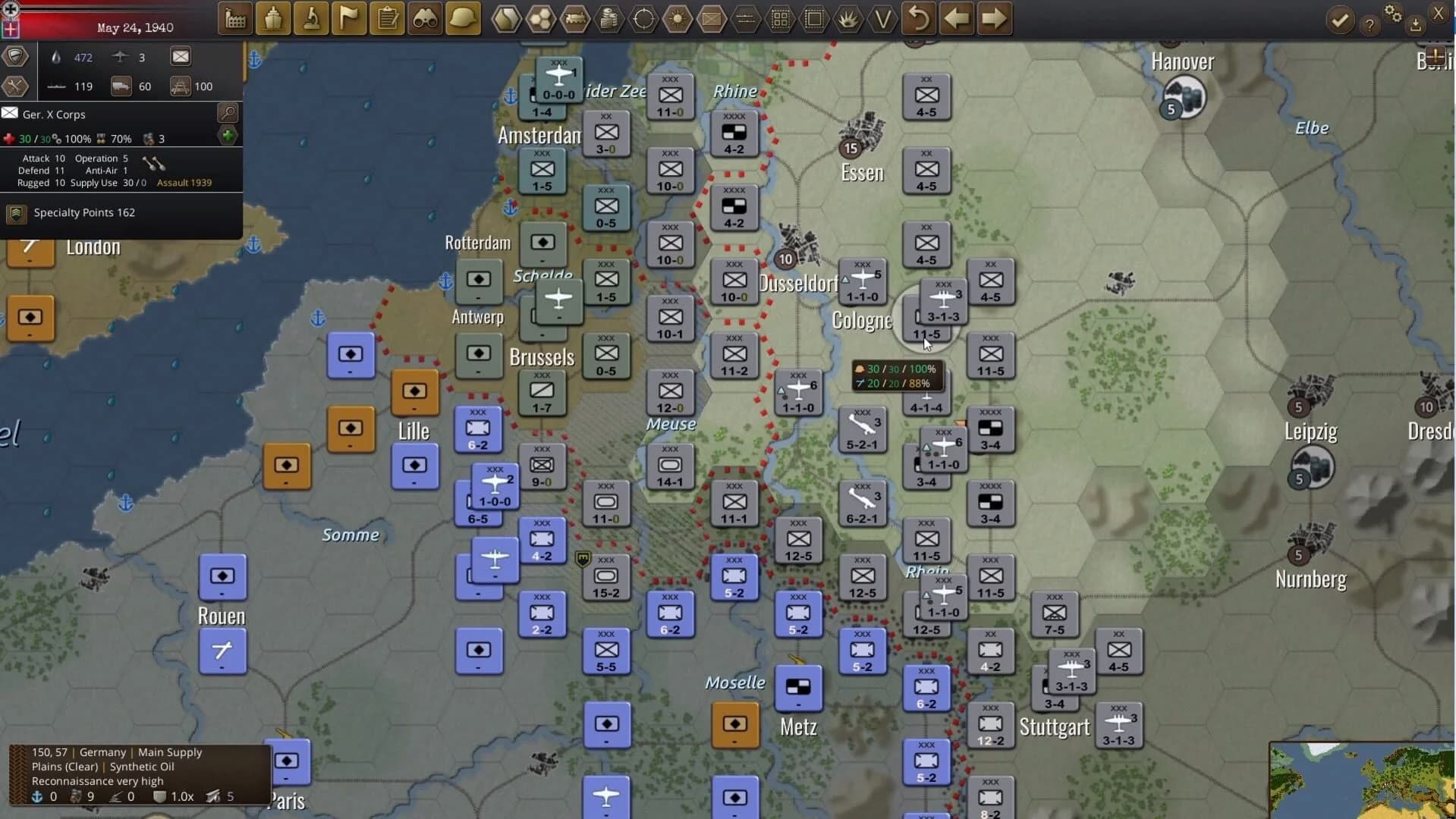The height and width of the screenshot is (819, 1456).
Task: Select the Specialty Points 162 entry
Action: [83, 213]
